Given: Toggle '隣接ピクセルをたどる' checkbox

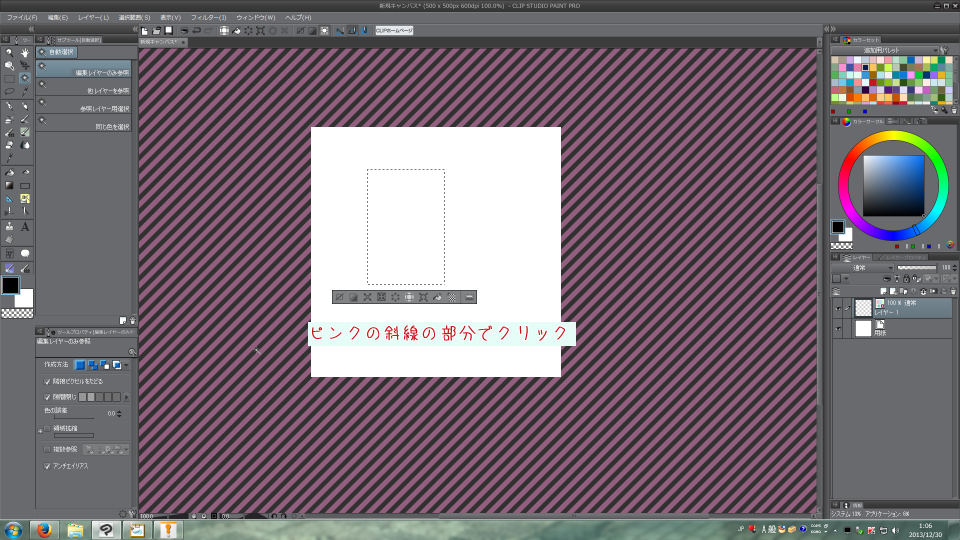Looking at the screenshot, I should coord(47,381).
